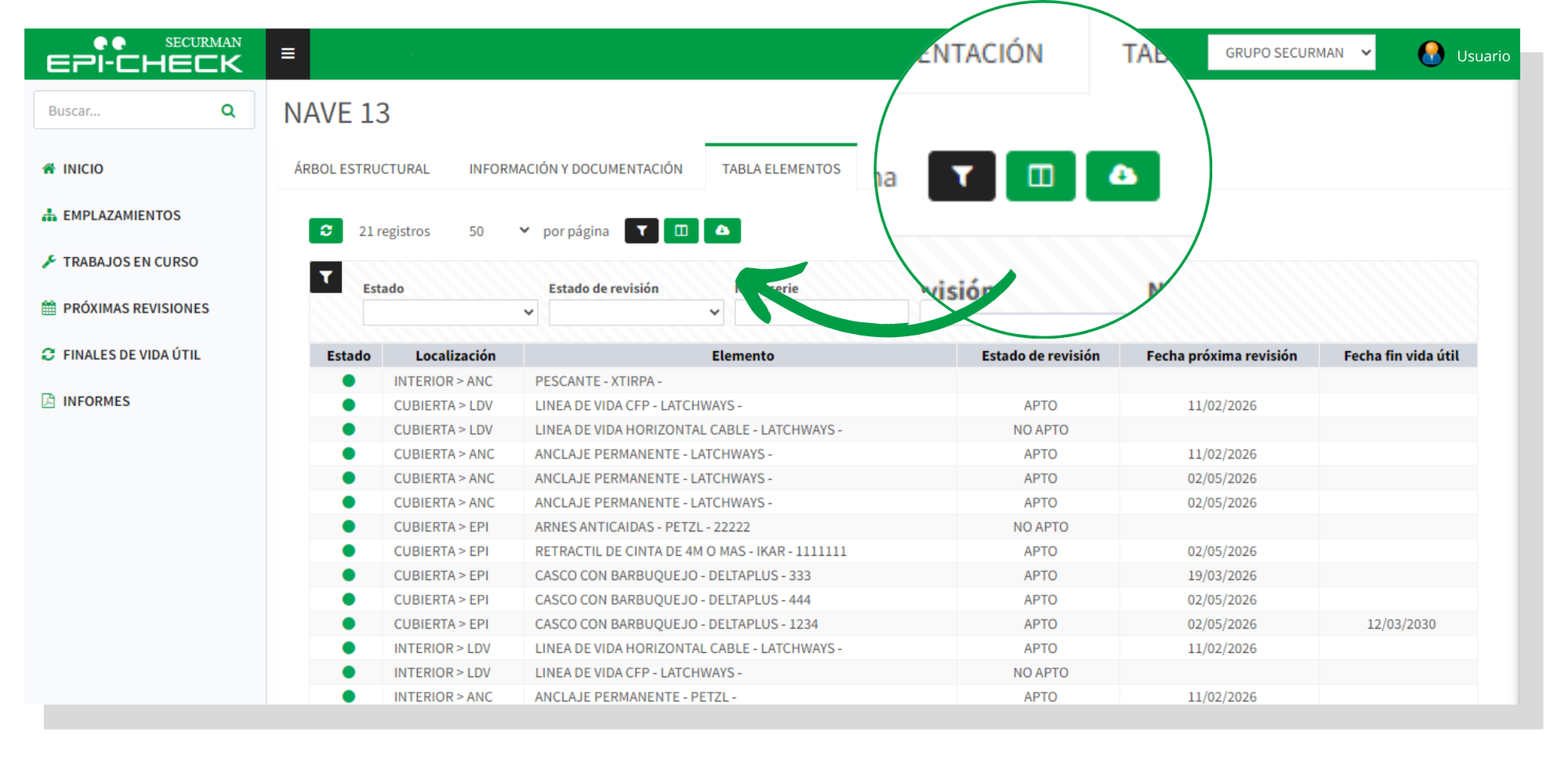Toggle the filter icon beside por página
1568x758 pixels.
pos(641,230)
